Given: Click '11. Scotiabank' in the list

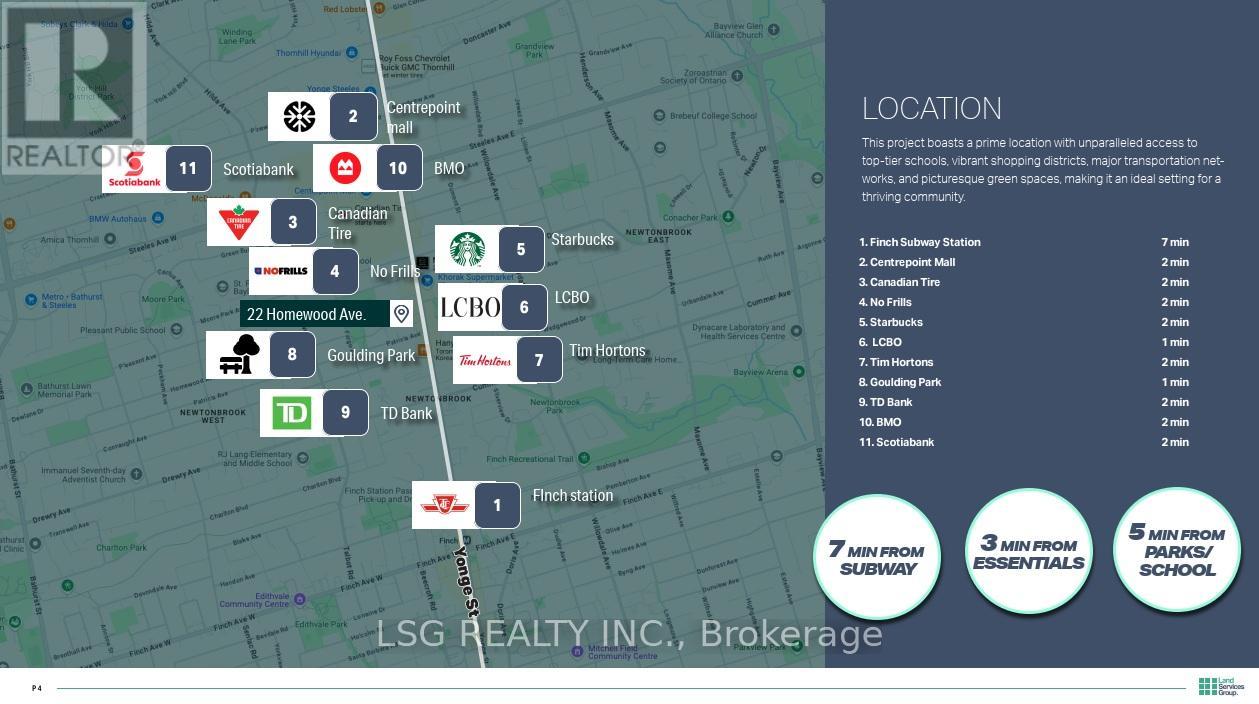Looking at the screenshot, I should [x=896, y=442].
